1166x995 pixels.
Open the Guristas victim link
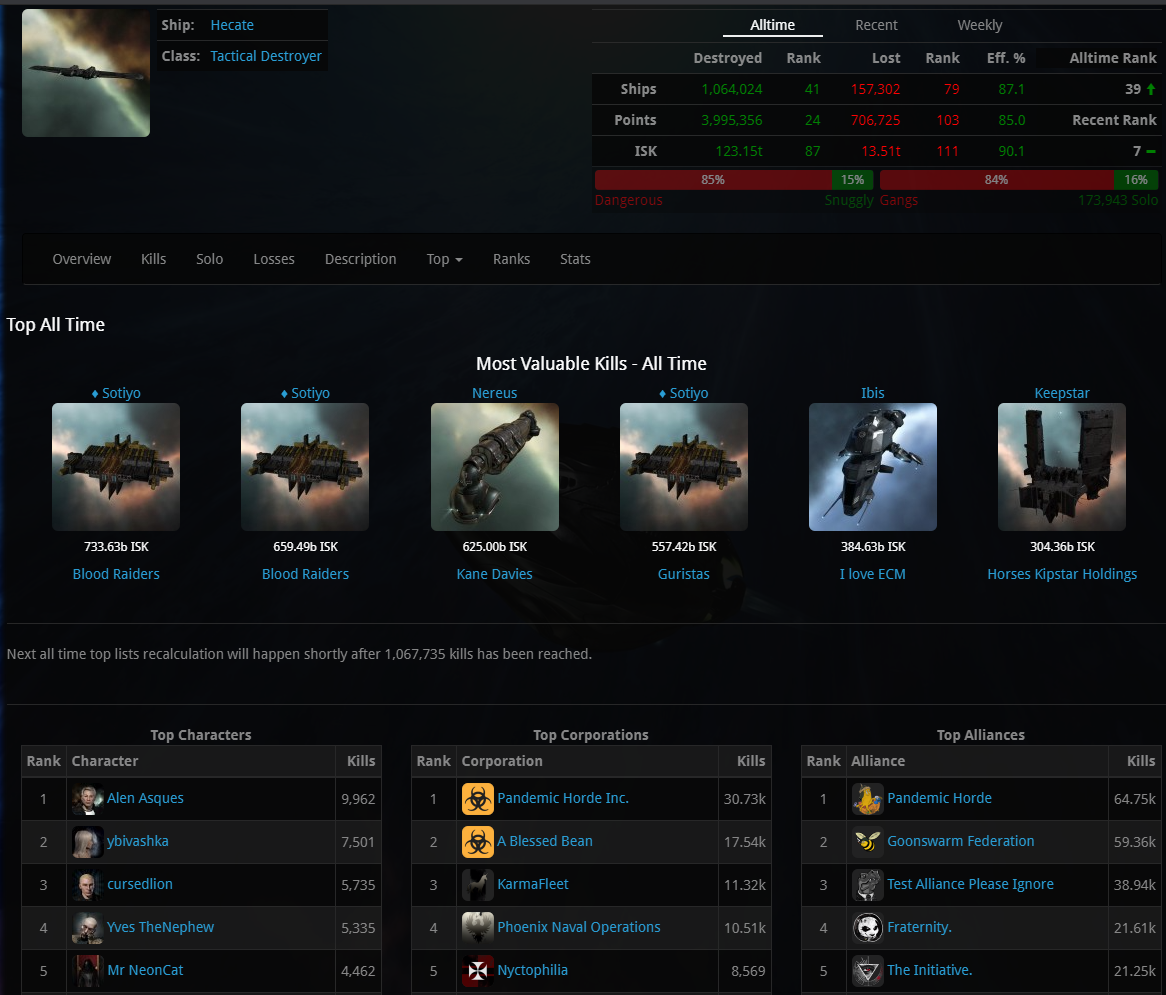point(683,574)
